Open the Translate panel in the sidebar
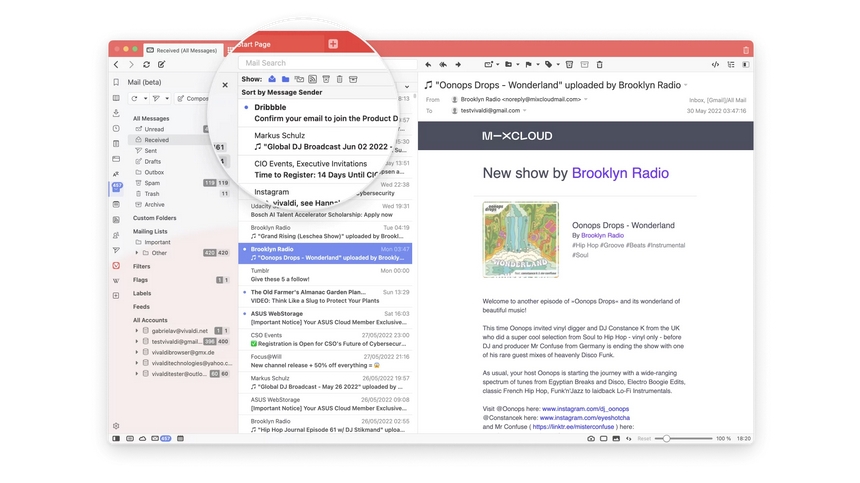The image size is (860, 483). (116, 174)
